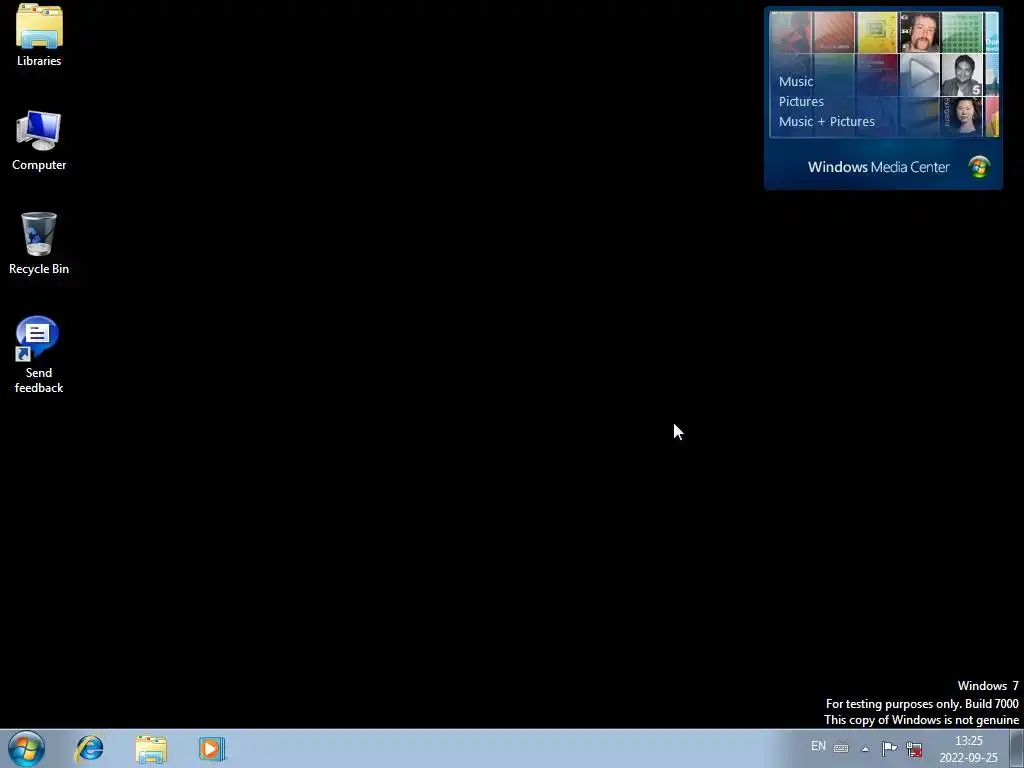Click the green patterned tile in gadget
The image size is (1024, 768).
[x=961, y=32]
